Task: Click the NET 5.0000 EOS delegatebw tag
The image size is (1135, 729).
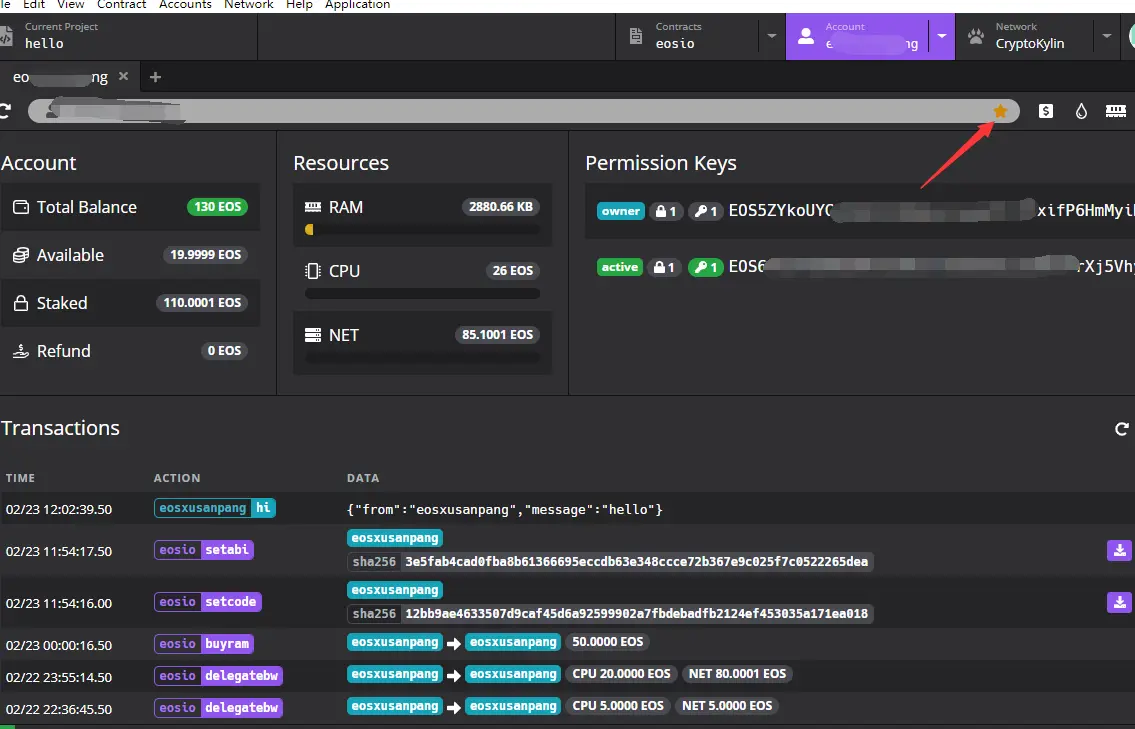Action: click(727, 706)
